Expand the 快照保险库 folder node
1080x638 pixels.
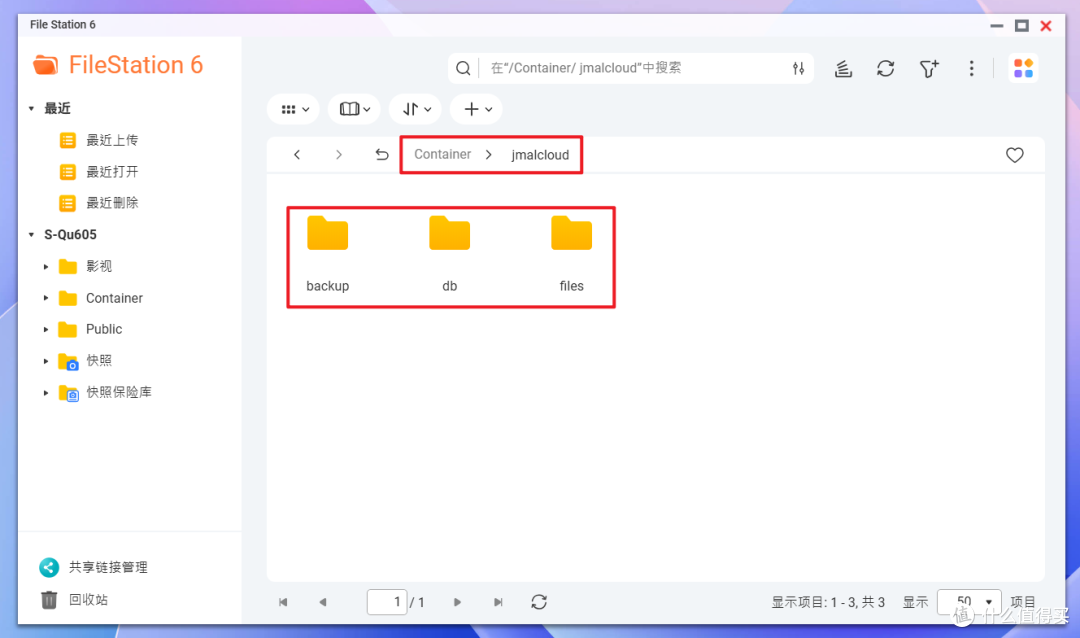pos(45,393)
